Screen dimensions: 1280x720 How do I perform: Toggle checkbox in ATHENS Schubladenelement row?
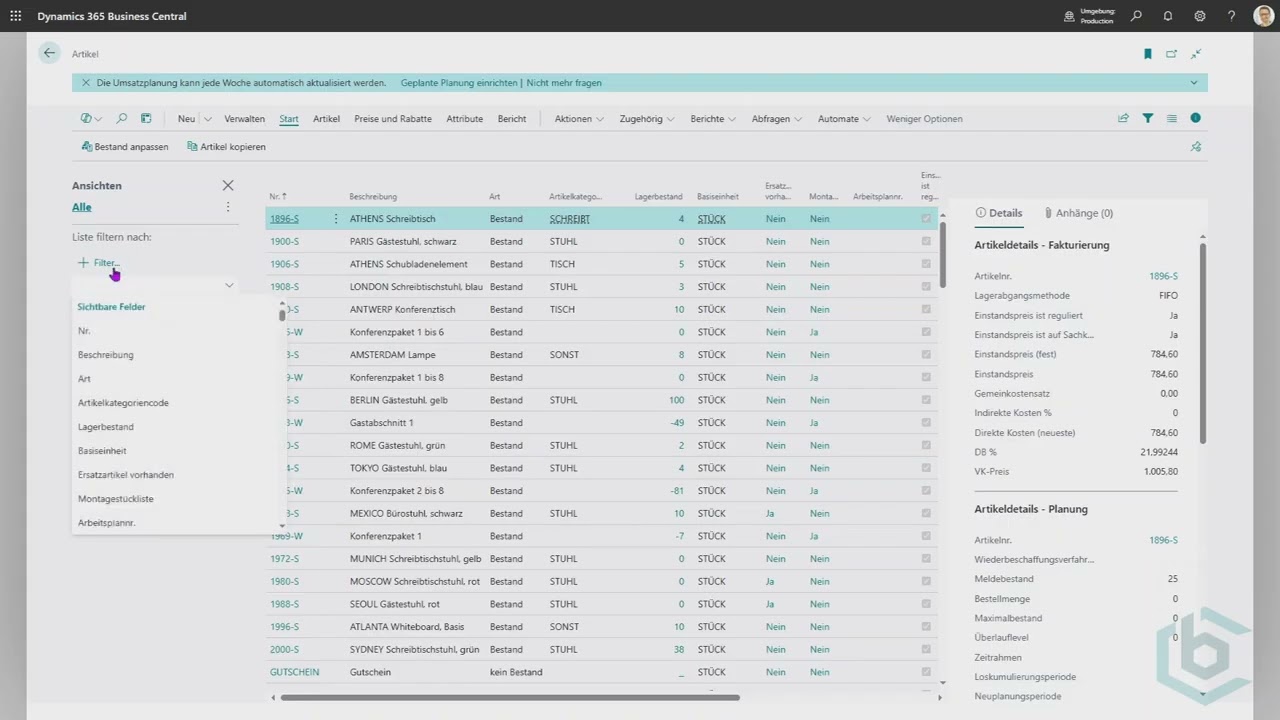926,264
